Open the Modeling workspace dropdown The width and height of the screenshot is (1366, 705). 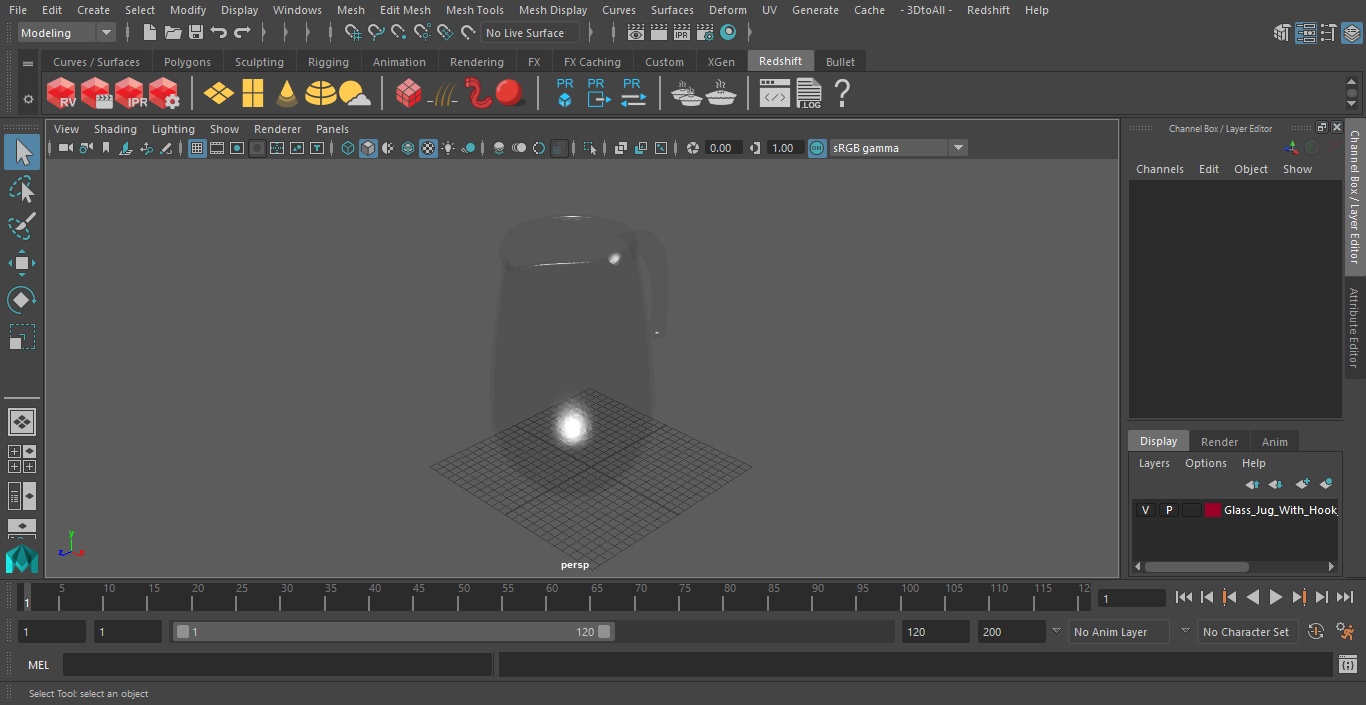pos(67,33)
